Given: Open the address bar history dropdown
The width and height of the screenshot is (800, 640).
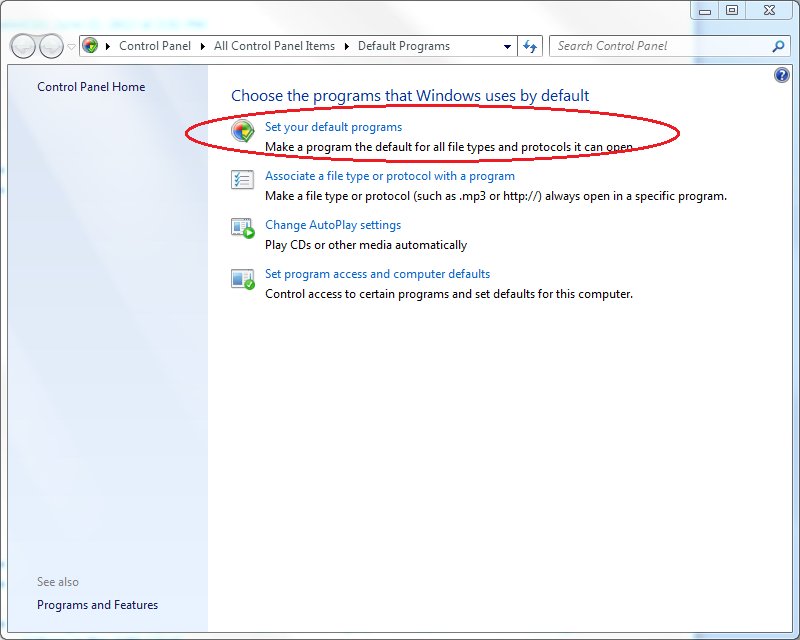Looking at the screenshot, I should pyautogui.click(x=507, y=46).
